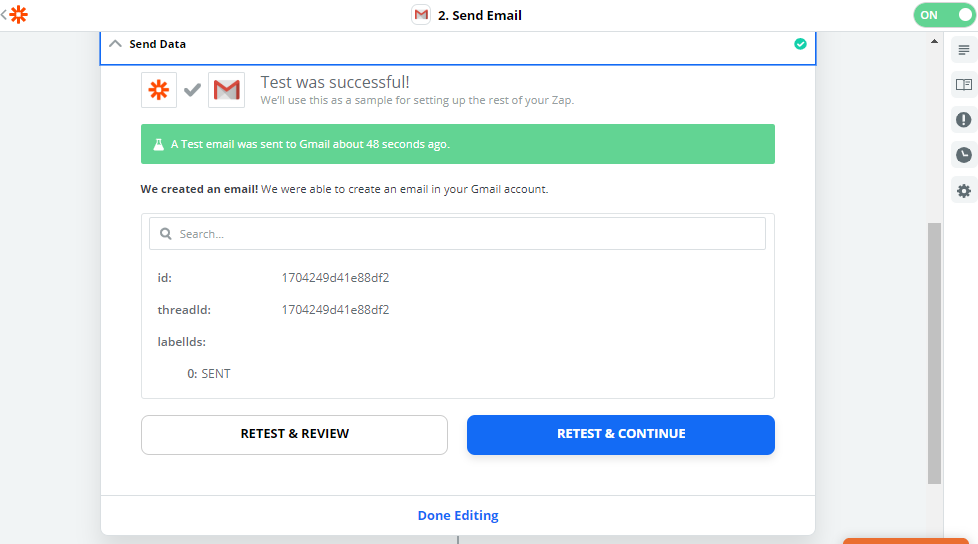Open the settings gear in the sidebar

pyautogui.click(x=964, y=190)
